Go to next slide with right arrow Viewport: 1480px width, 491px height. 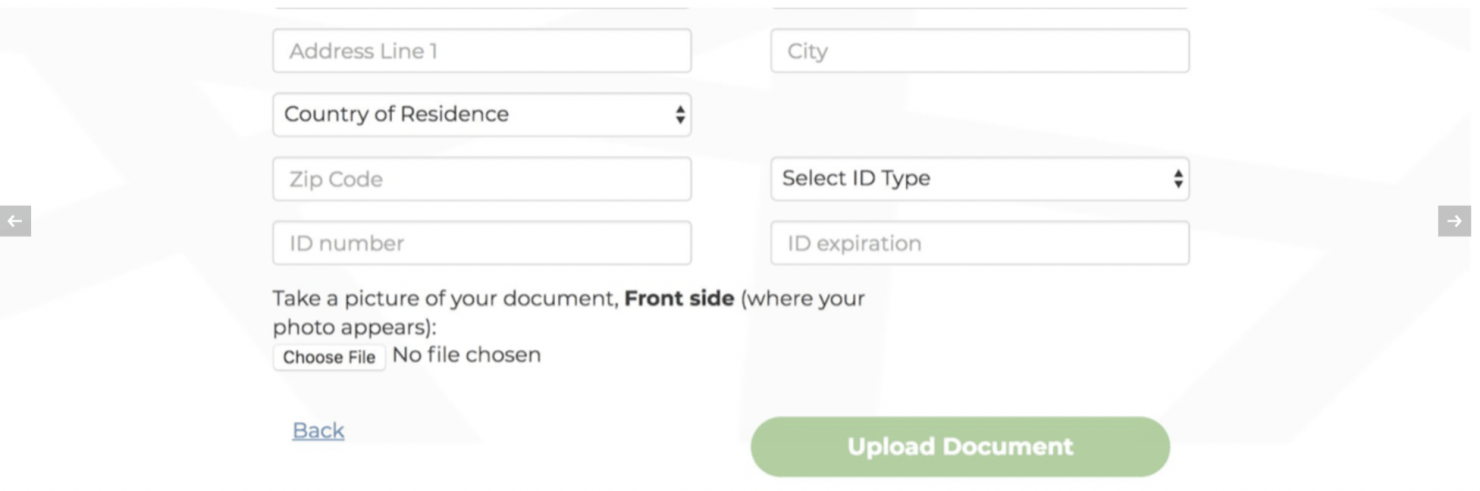(x=1454, y=221)
